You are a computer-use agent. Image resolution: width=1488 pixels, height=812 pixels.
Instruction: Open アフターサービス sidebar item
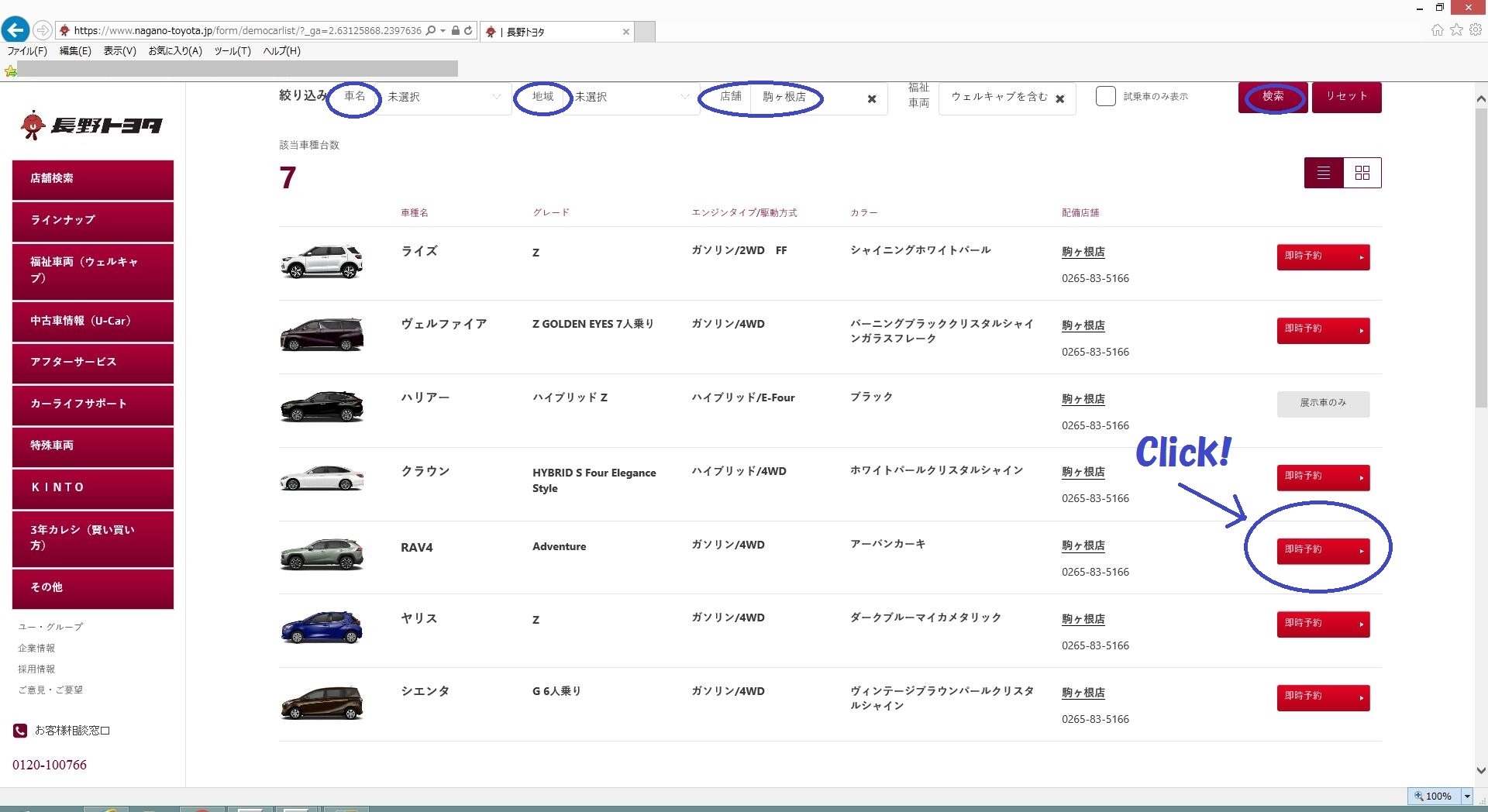tap(93, 363)
